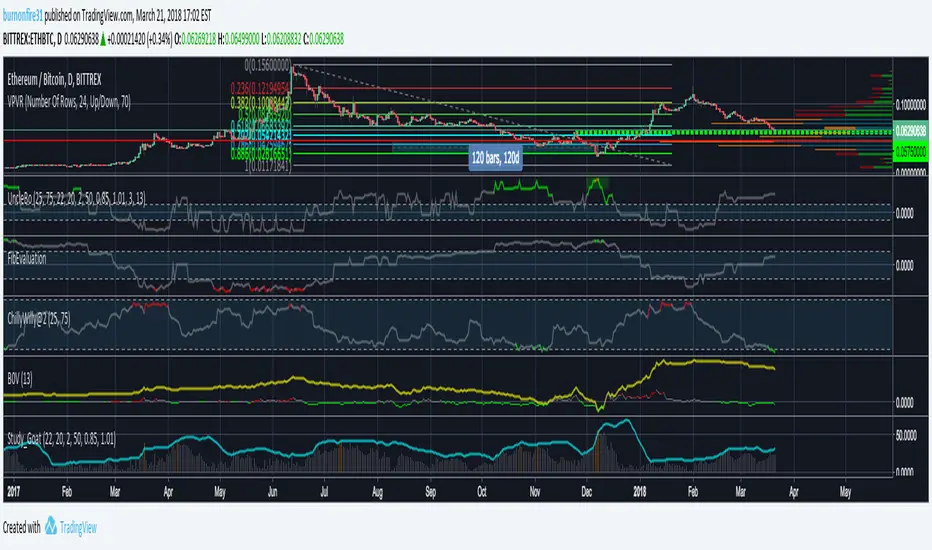Click the VPVR indicator label
932x550 pixels.
click(x=69, y=102)
